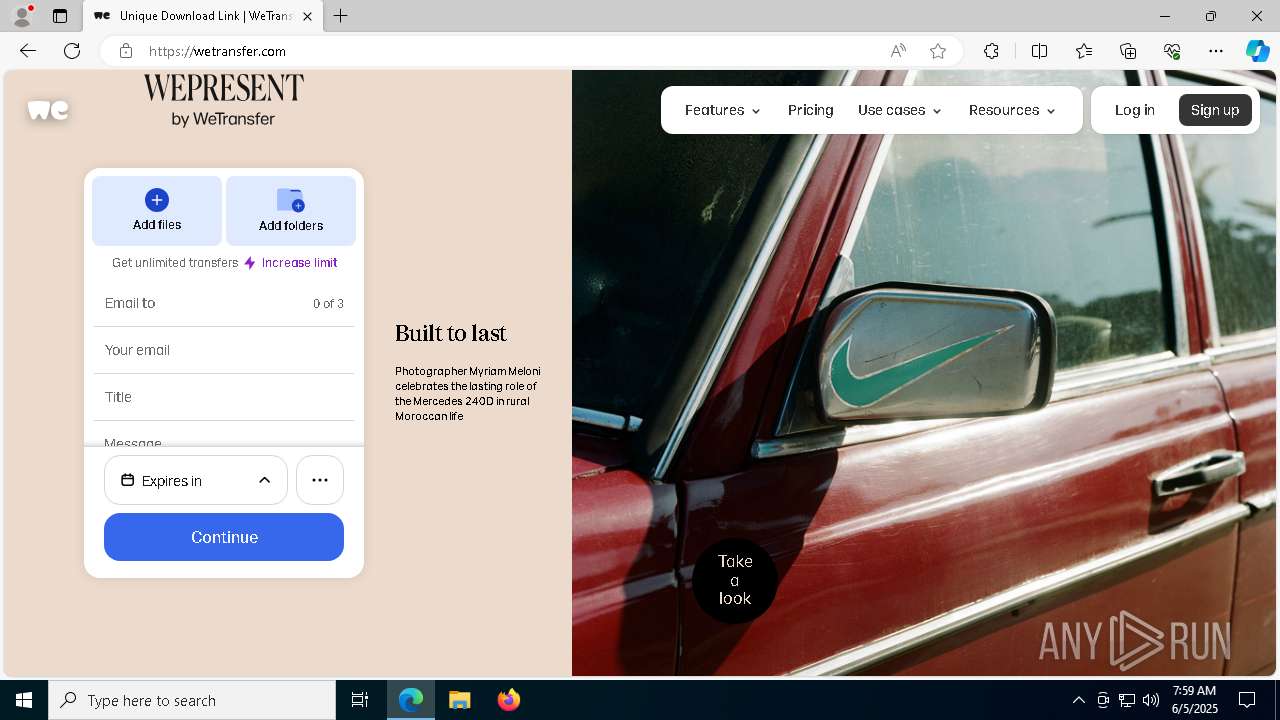Click the Message field
This screenshot has width=1280, height=720.
(x=224, y=437)
